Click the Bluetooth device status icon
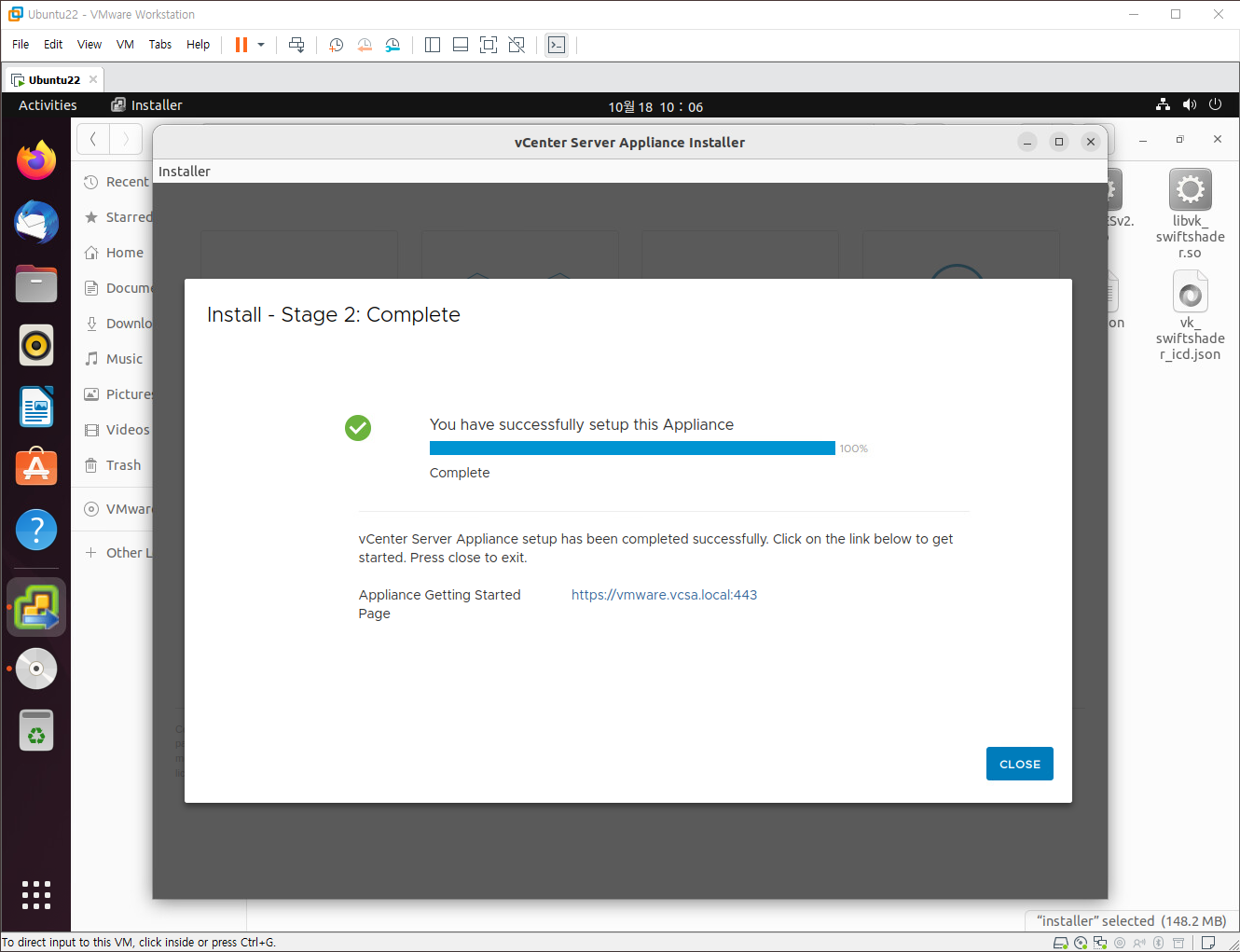Image resolution: width=1240 pixels, height=952 pixels. click(1158, 943)
